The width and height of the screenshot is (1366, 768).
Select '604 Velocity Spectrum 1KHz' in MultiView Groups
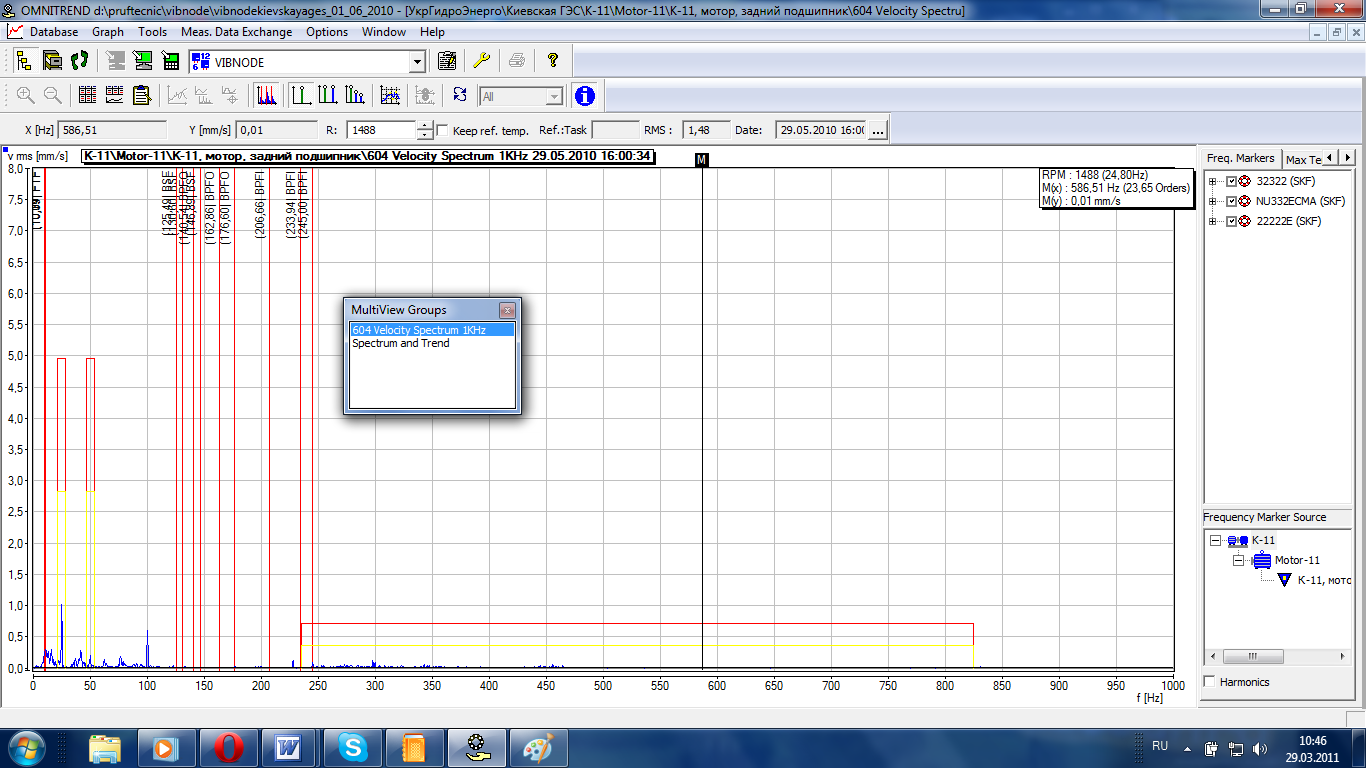pos(432,329)
